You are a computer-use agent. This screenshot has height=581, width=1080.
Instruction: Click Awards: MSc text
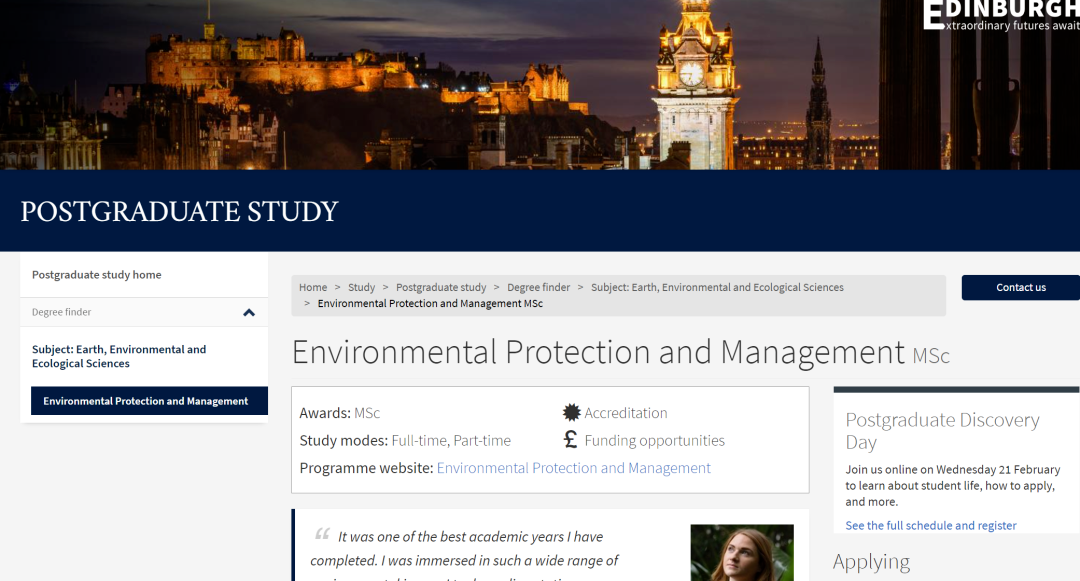(340, 413)
